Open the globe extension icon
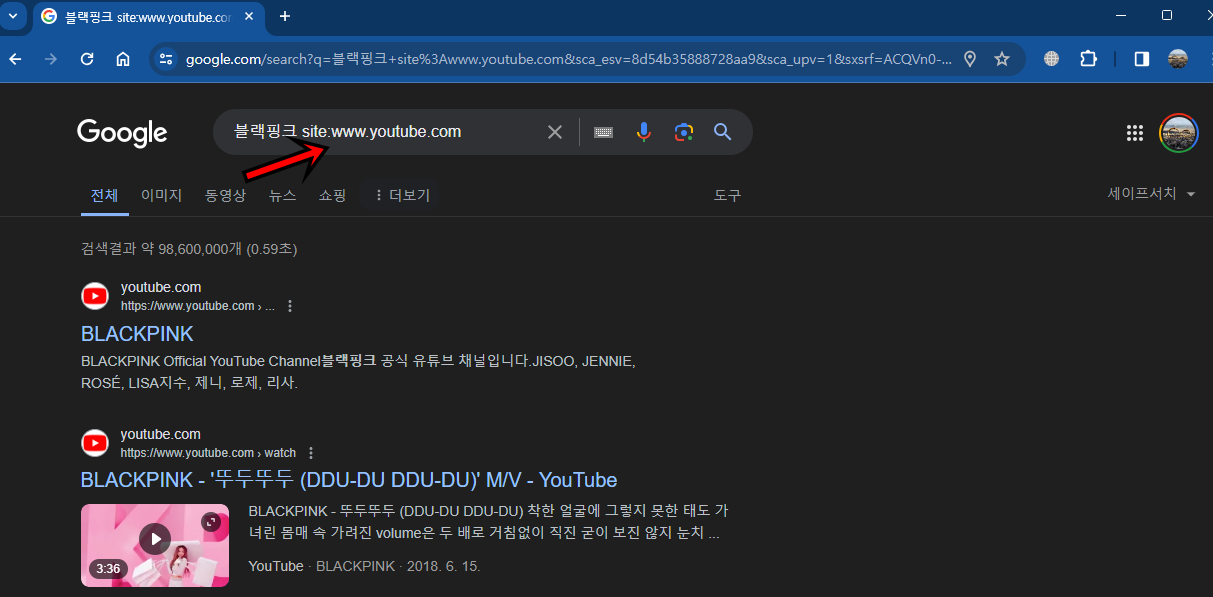This screenshot has height=597, width=1213. (x=1051, y=59)
